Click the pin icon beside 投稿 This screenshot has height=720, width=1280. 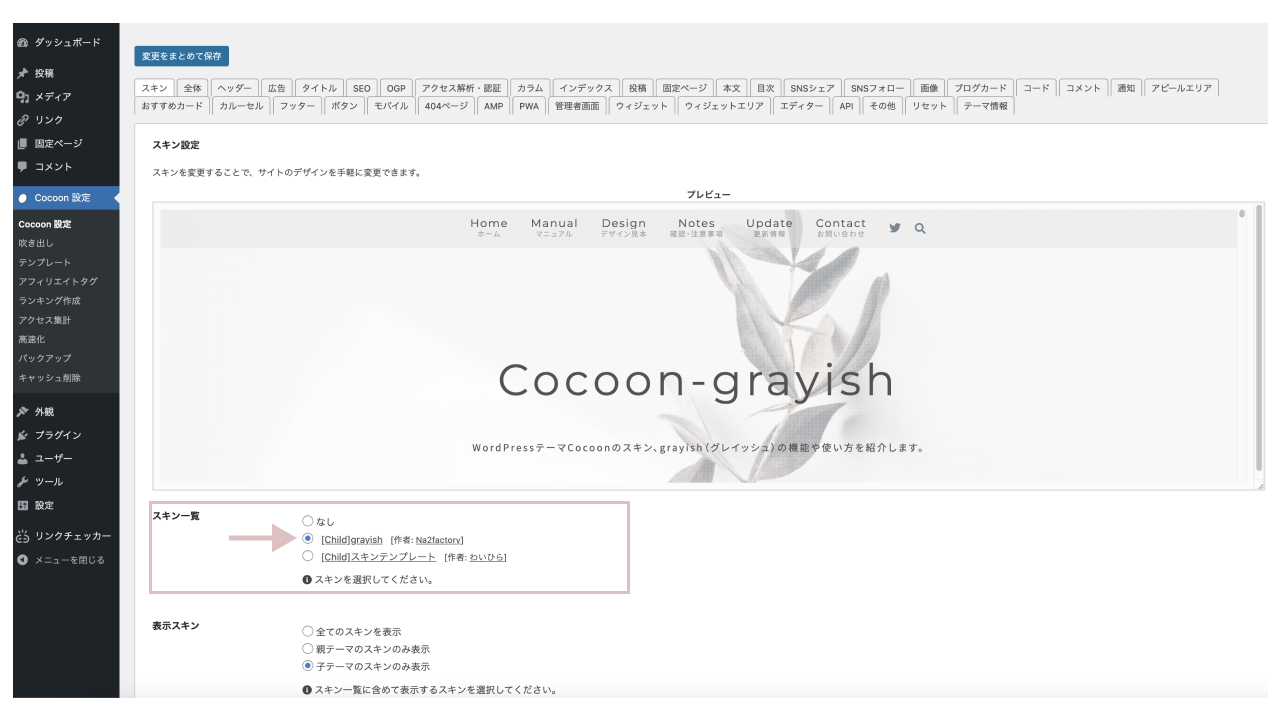coord(23,74)
